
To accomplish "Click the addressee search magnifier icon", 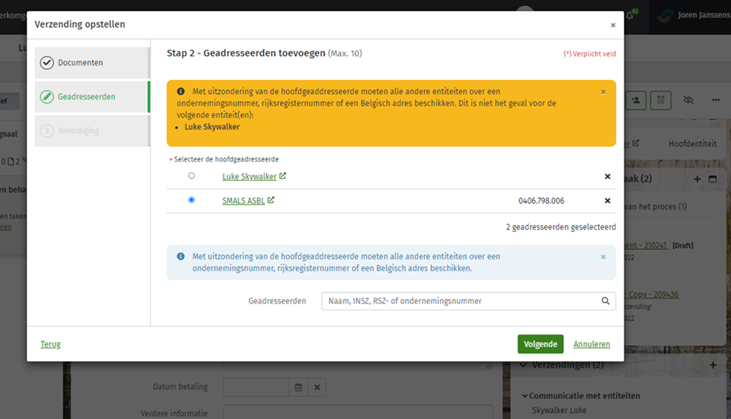I will tap(605, 301).
